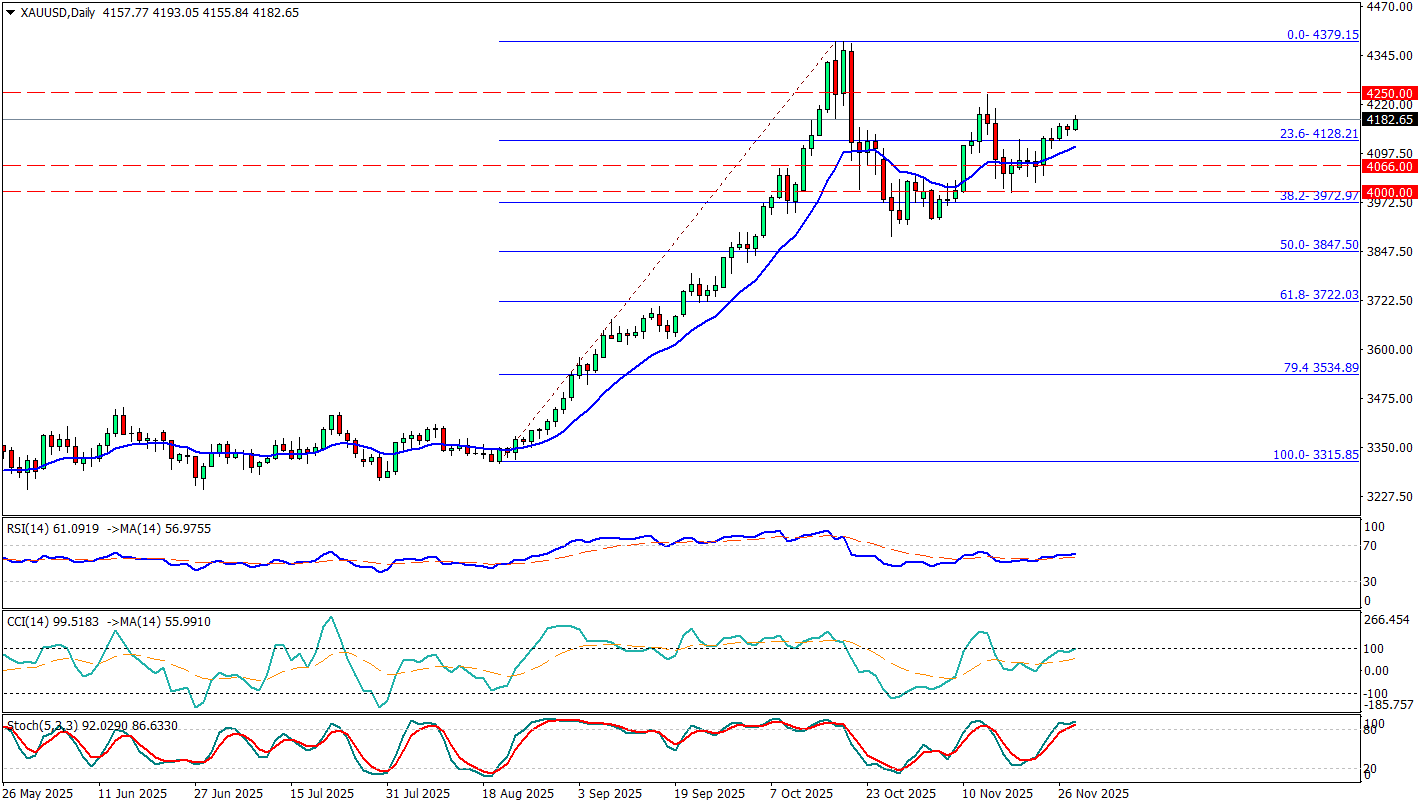Select the 0.0- 4379.15 Fibonacci label
The height and width of the screenshot is (806, 1424).
coord(1321,35)
